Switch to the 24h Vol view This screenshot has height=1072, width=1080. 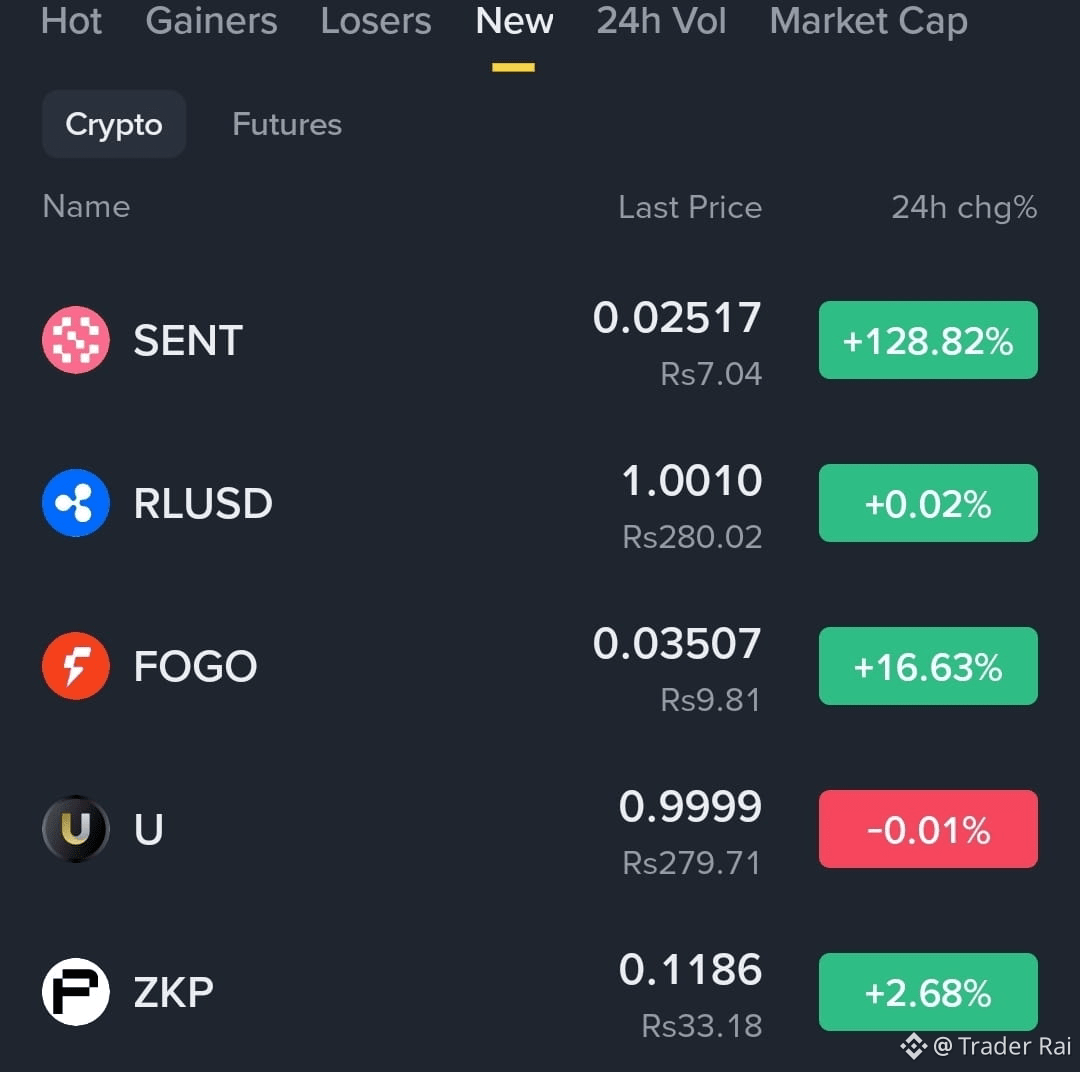tap(660, 22)
